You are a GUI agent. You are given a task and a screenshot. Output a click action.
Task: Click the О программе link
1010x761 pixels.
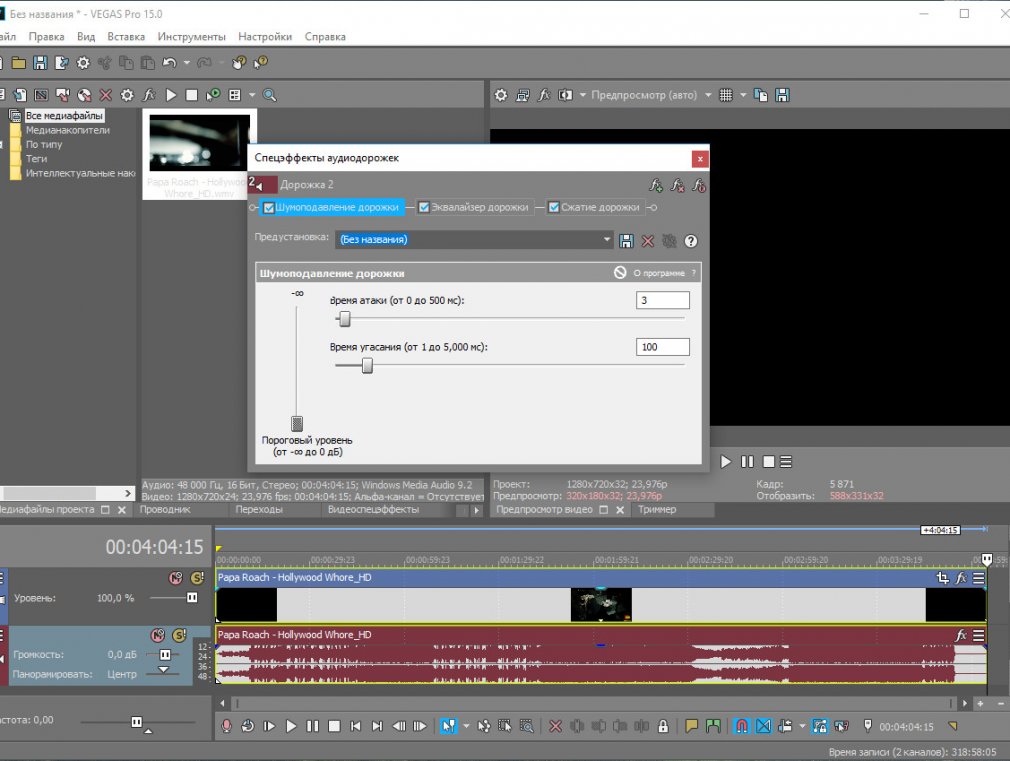point(658,273)
